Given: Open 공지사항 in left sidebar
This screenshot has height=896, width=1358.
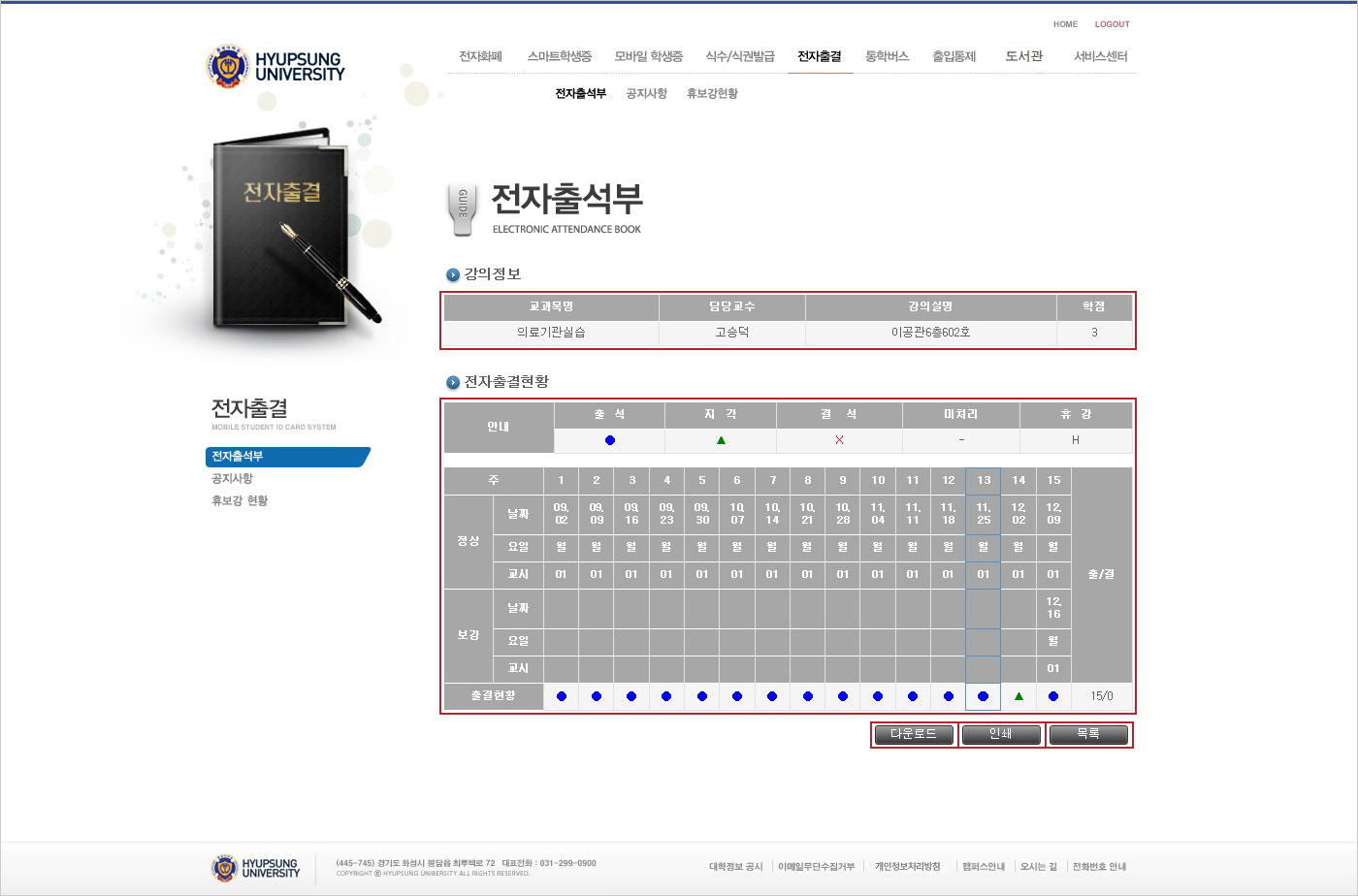Looking at the screenshot, I should coord(233,479).
